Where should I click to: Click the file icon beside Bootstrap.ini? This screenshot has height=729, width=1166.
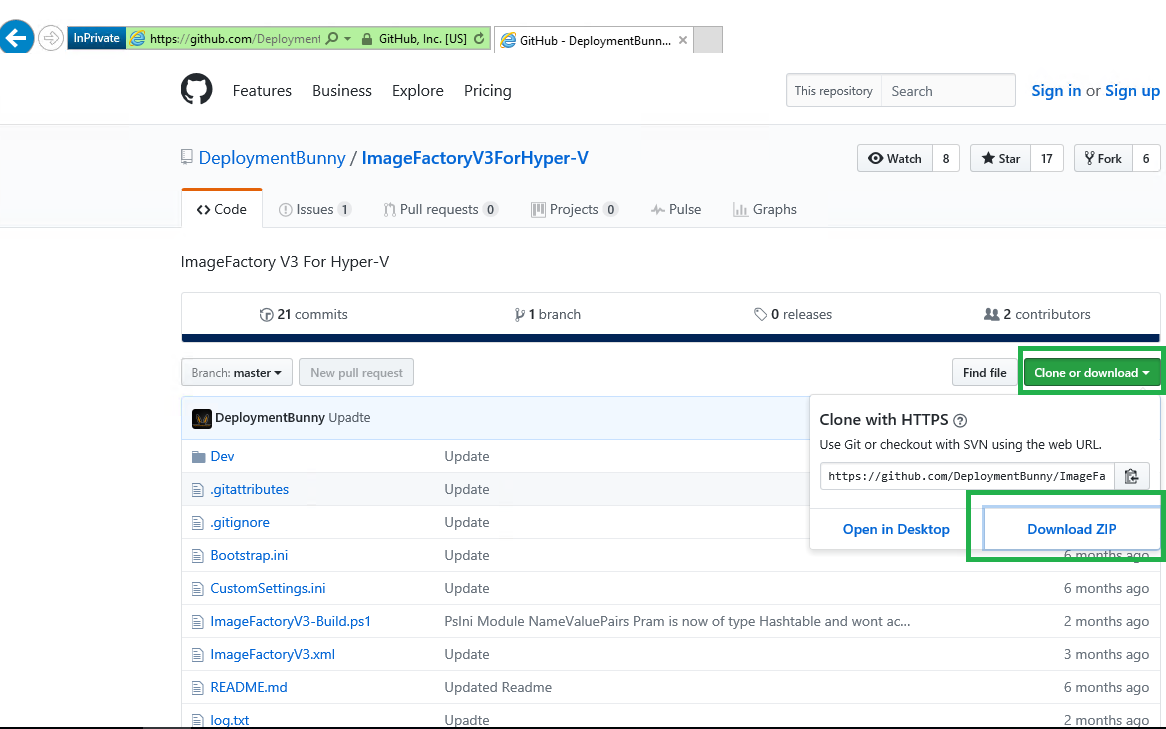coord(198,556)
